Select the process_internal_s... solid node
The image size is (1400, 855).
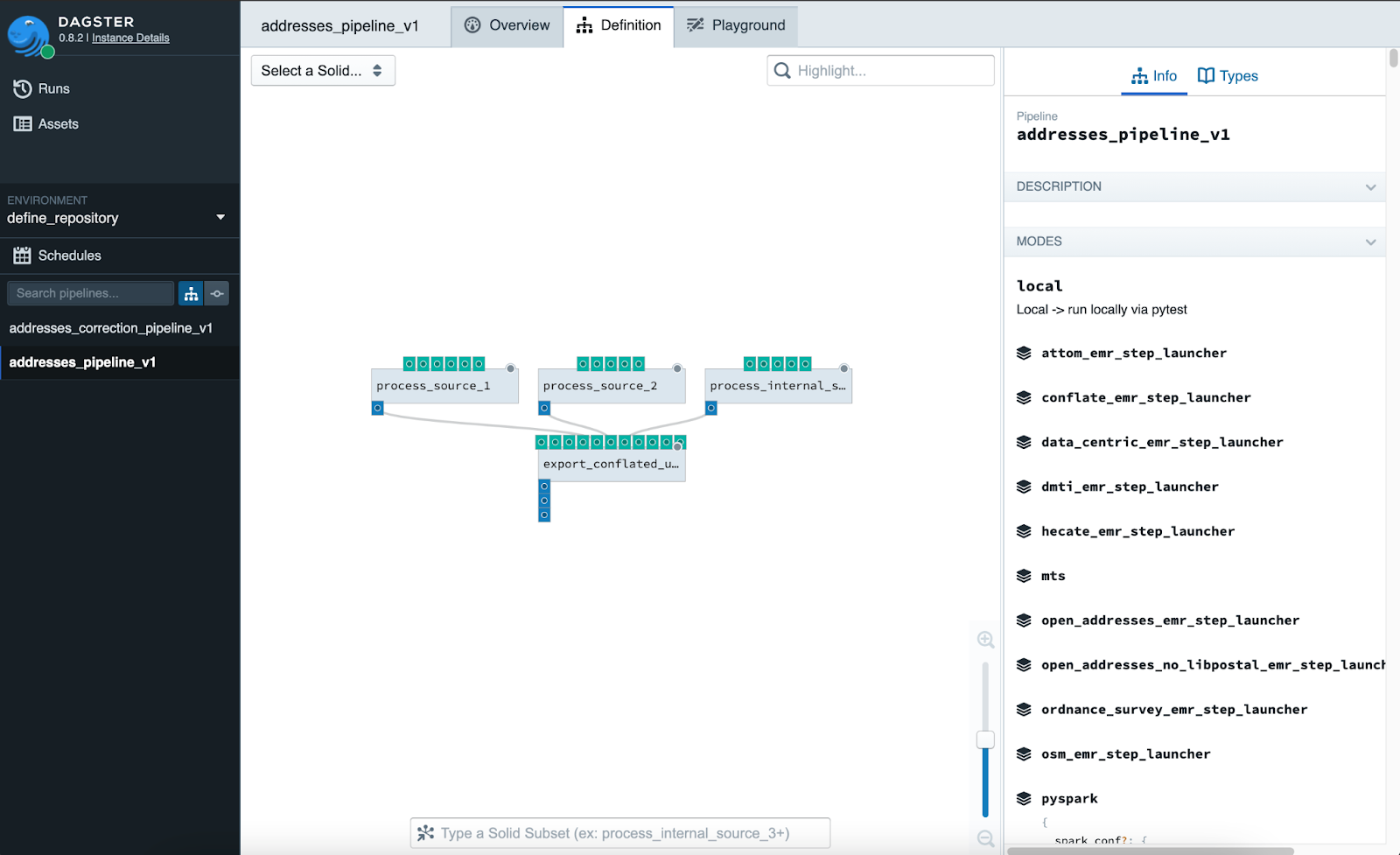[778, 386]
